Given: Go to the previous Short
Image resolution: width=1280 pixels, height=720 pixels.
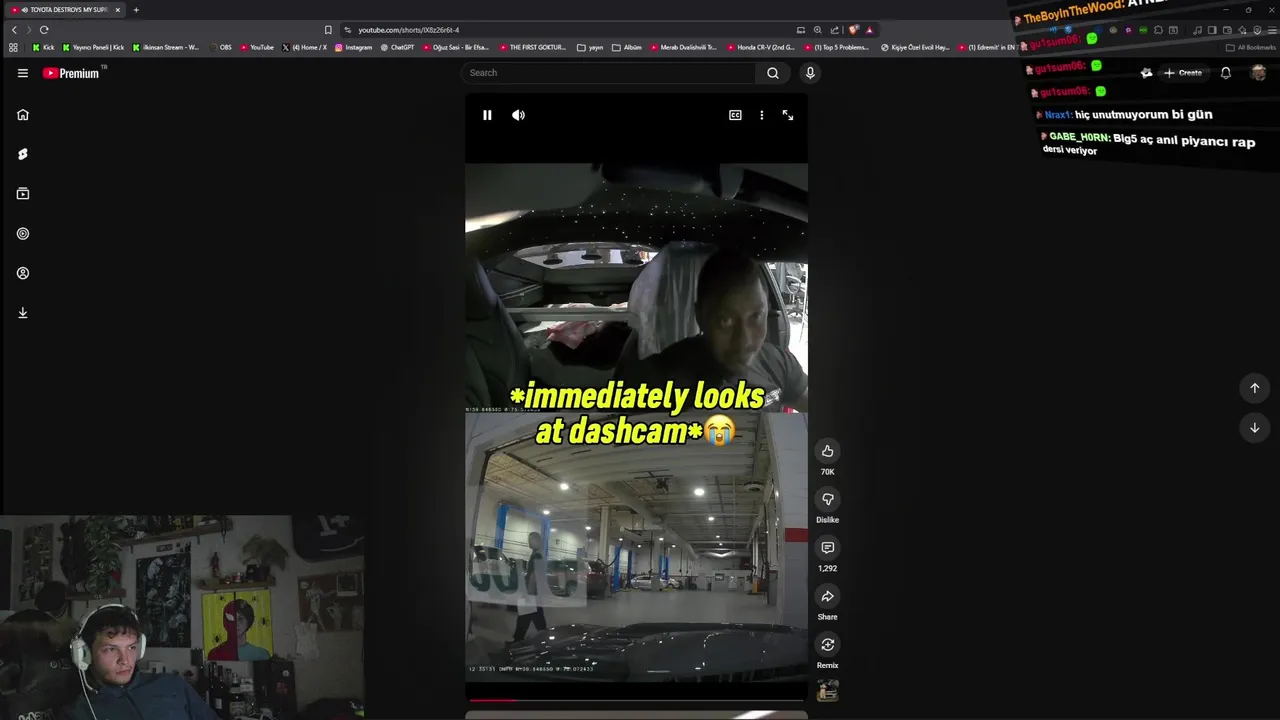Looking at the screenshot, I should click(1254, 388).
